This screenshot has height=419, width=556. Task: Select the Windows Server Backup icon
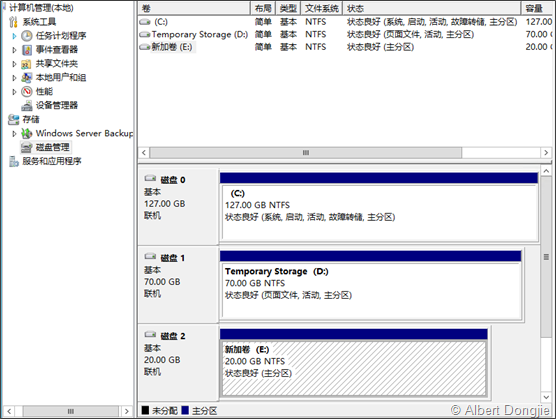click(27, 133)
